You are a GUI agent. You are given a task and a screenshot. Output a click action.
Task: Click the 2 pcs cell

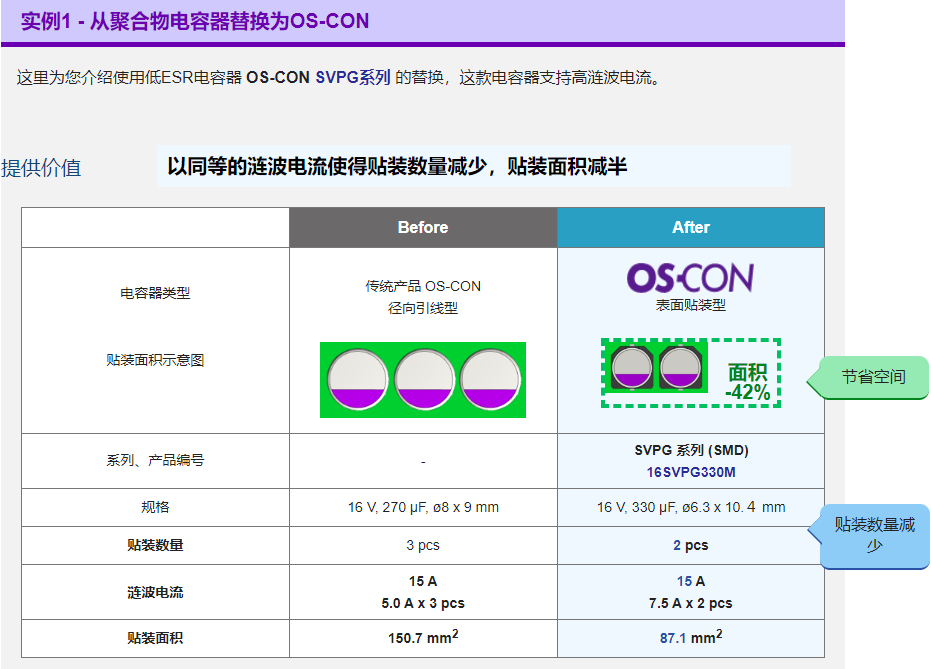pos(691,545)
